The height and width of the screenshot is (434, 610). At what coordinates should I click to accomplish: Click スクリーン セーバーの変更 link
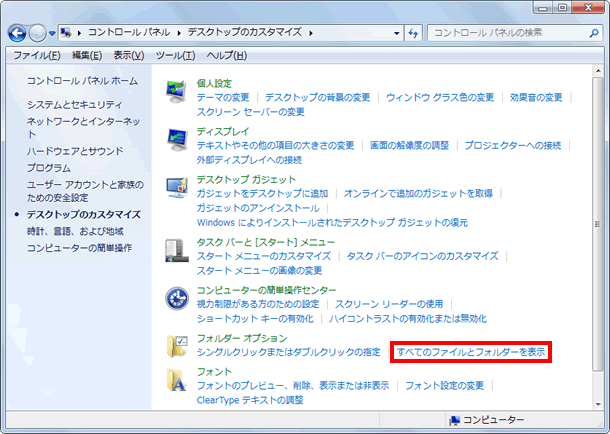pos(251,112)
